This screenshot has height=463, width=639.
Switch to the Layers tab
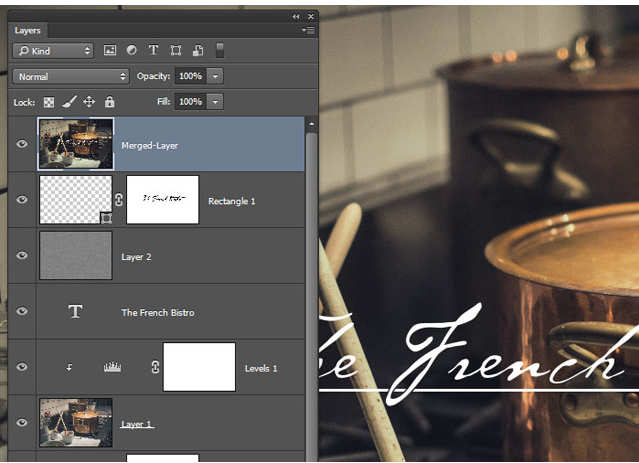27,31
